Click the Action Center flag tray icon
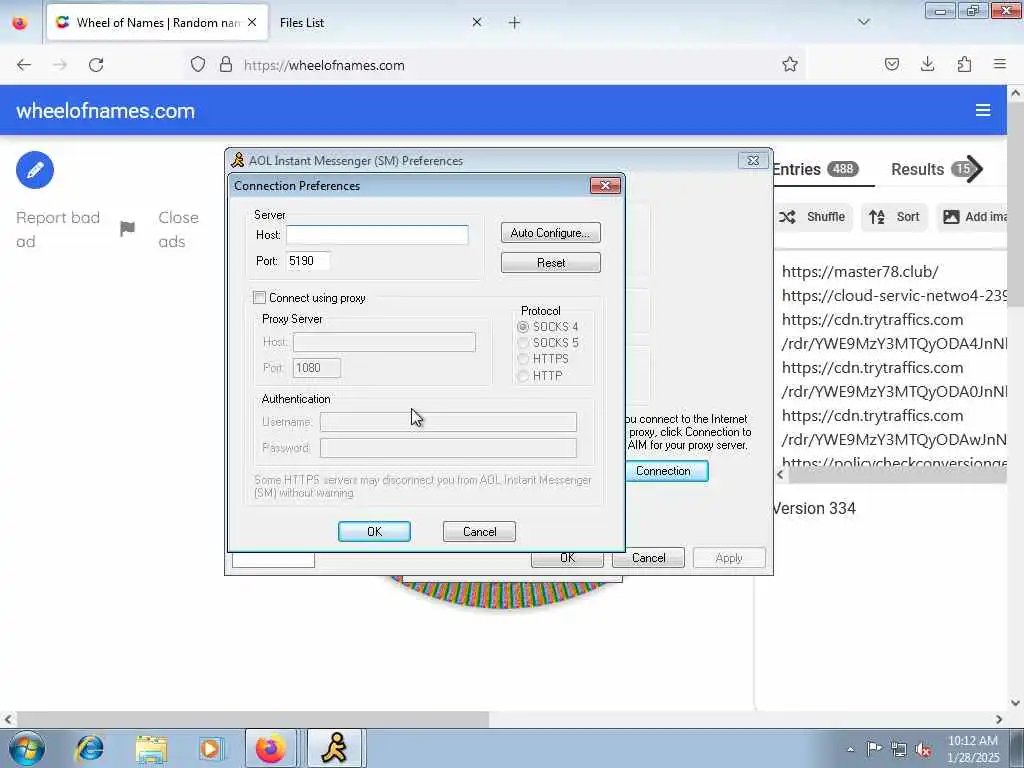 point(874,748)
